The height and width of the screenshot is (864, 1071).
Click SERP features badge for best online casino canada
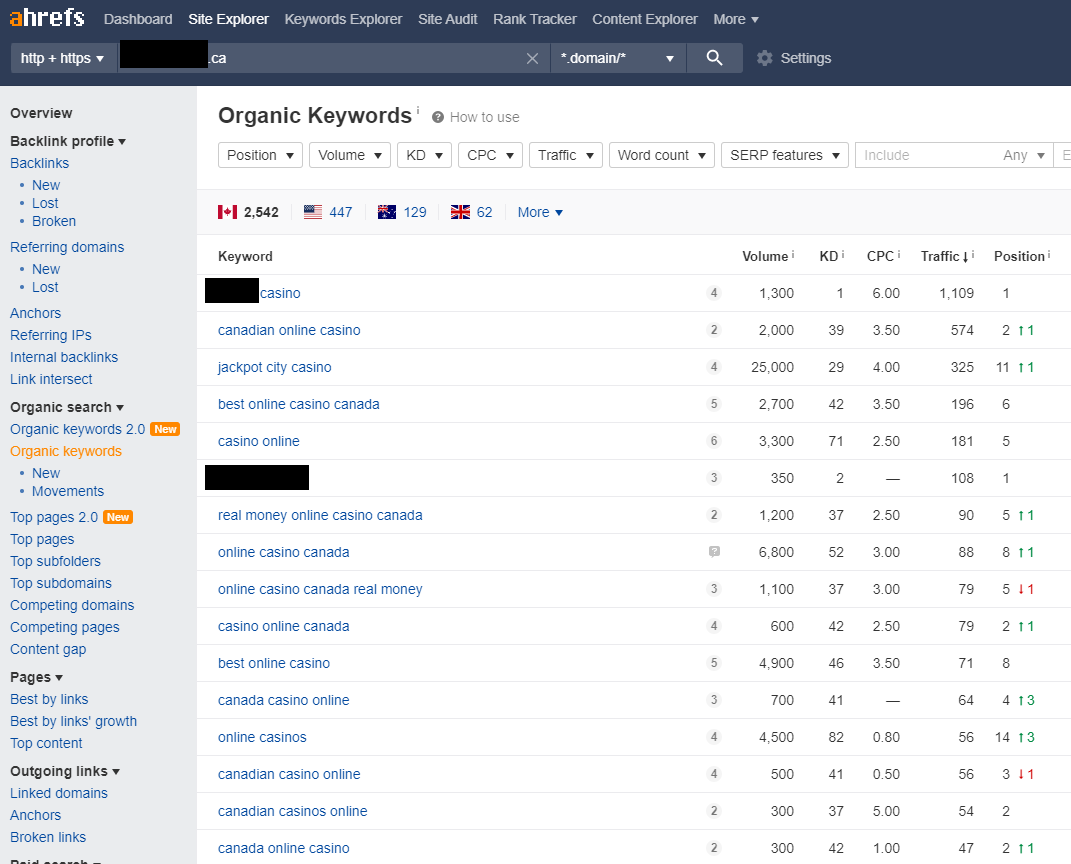(x=714, y=404)
